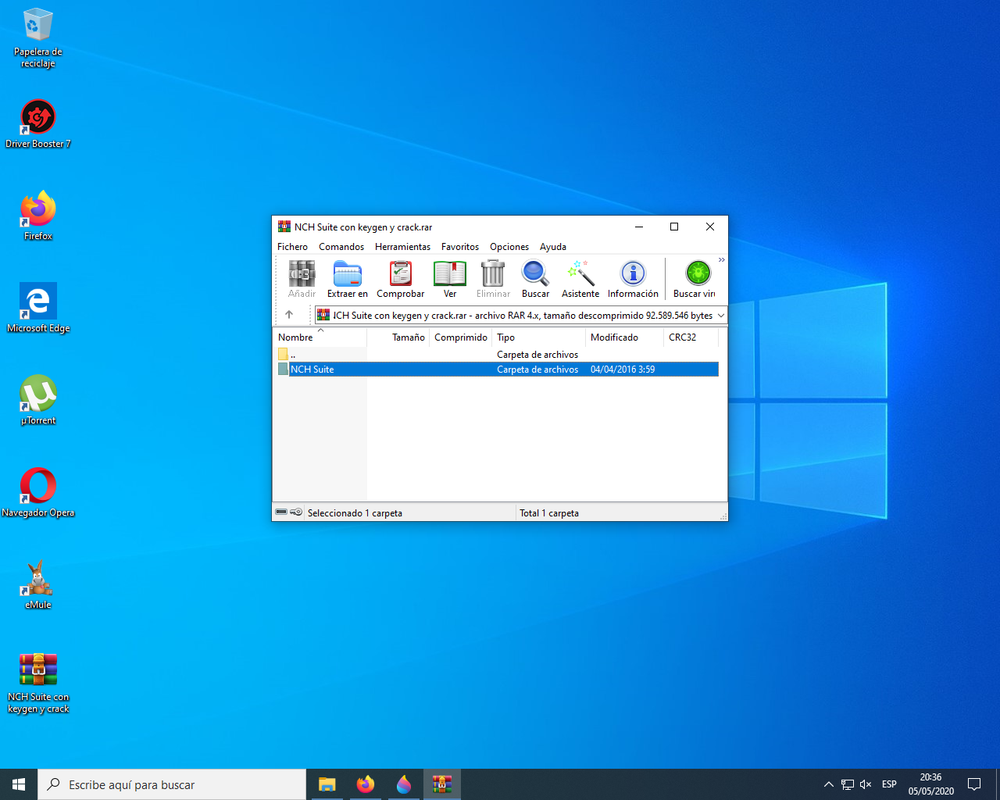Sort list by Comprimido column header

[460, 337]
